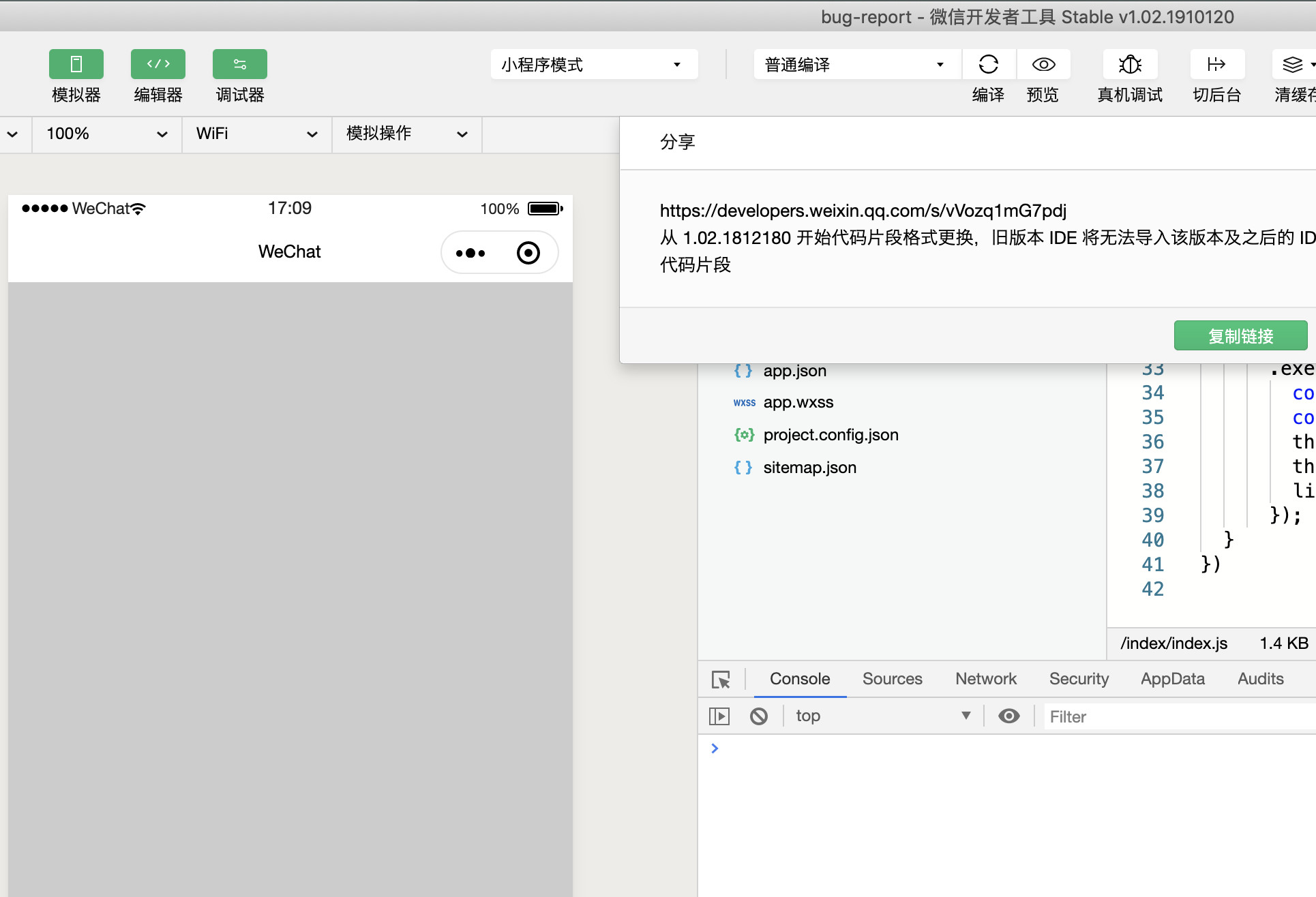Open the 模拟操作 dropdown
The image size is (1316, 897).
pyautogui.click(x=407, y=134)
